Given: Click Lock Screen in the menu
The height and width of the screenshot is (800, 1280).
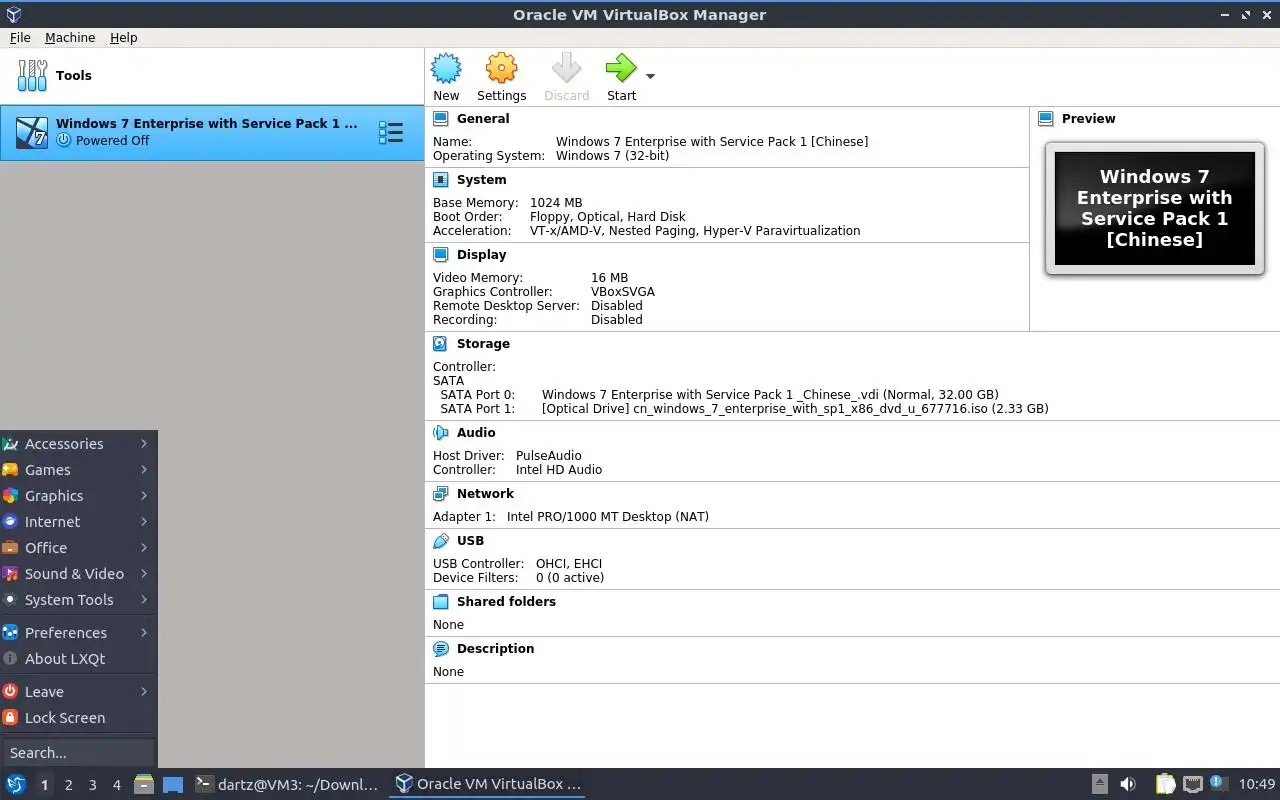Looking at the screenshot, I should pos(79,717).
